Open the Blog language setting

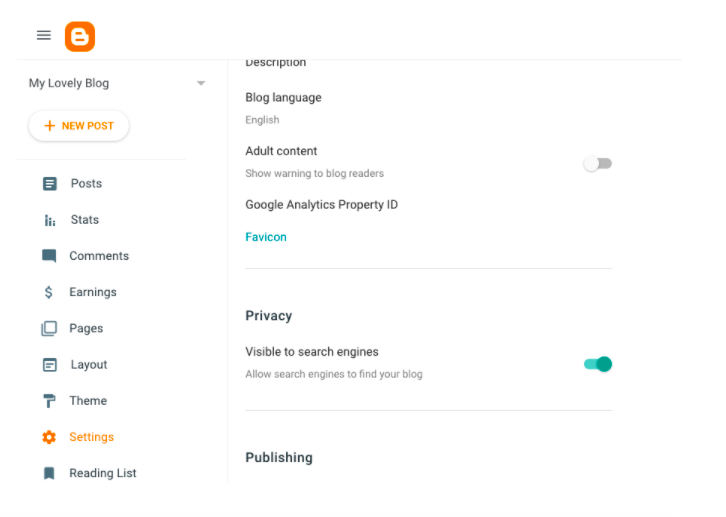tap(283, 98)
